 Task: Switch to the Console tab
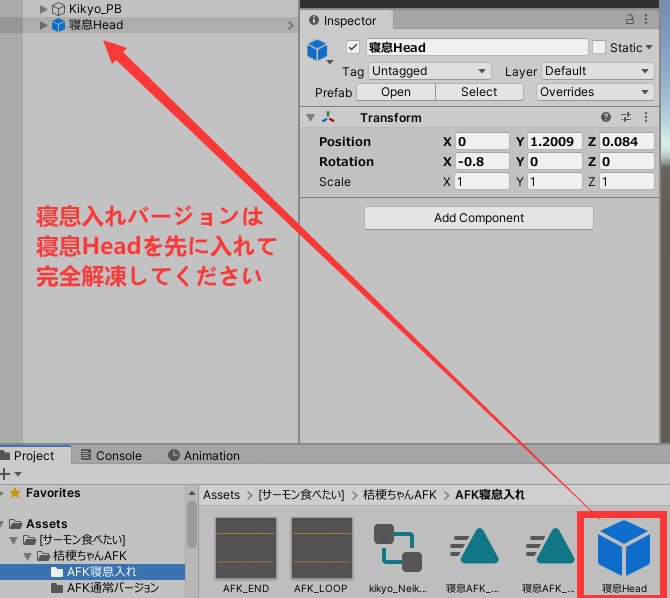[x=111, y=456]
